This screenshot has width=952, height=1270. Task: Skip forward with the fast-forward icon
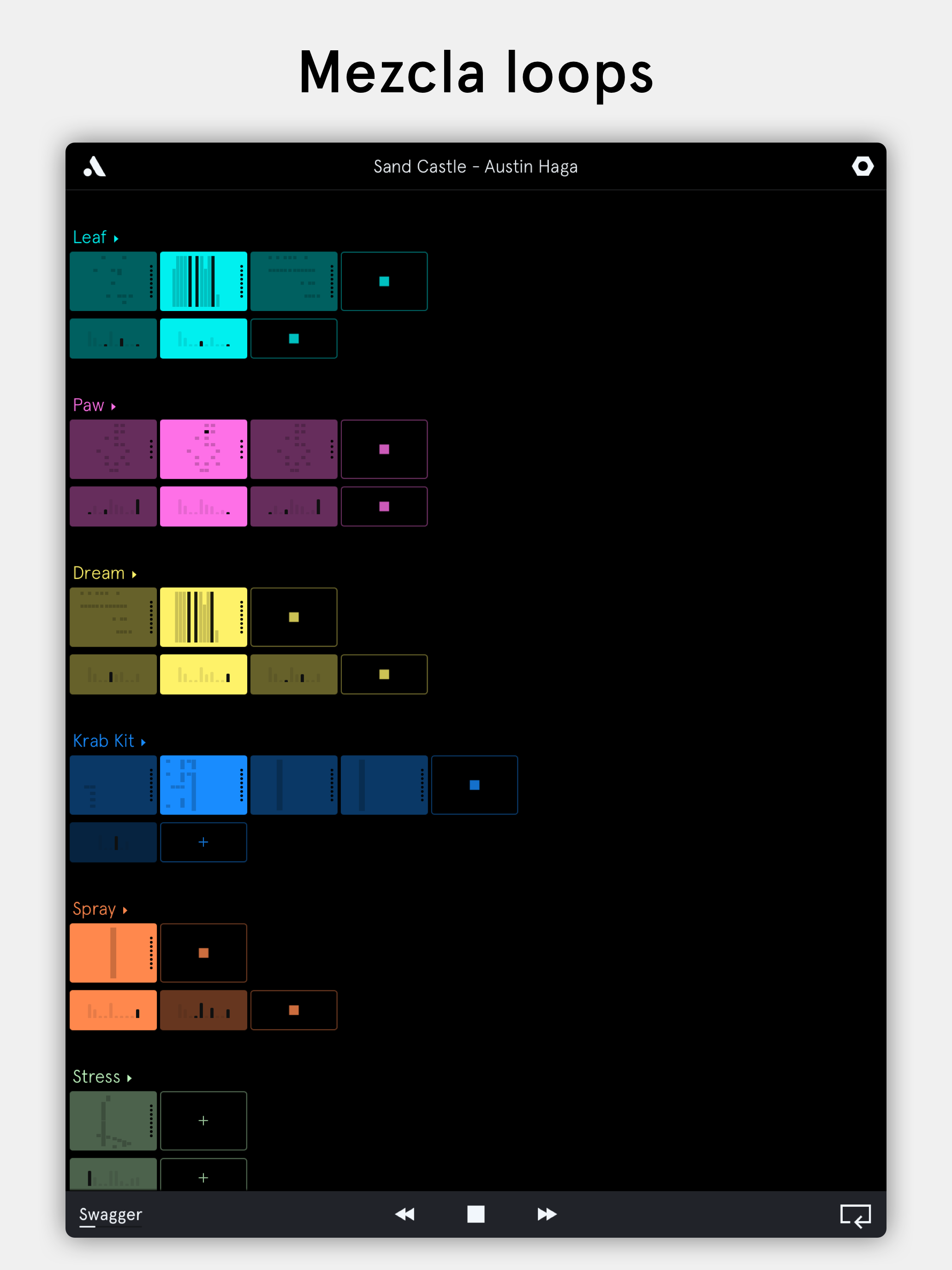tap(547, 1214)
